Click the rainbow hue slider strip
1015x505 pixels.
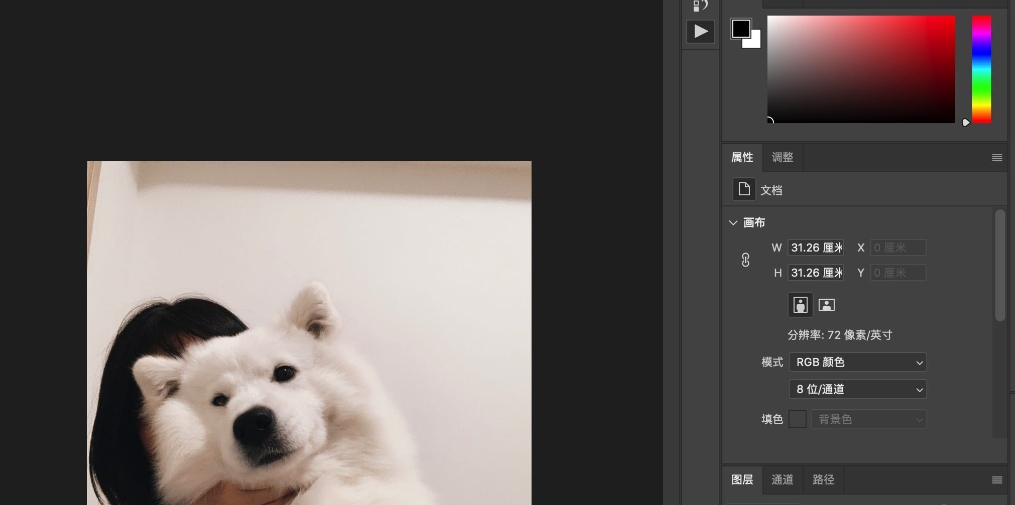pyautogui.click(x=981, y=69)
